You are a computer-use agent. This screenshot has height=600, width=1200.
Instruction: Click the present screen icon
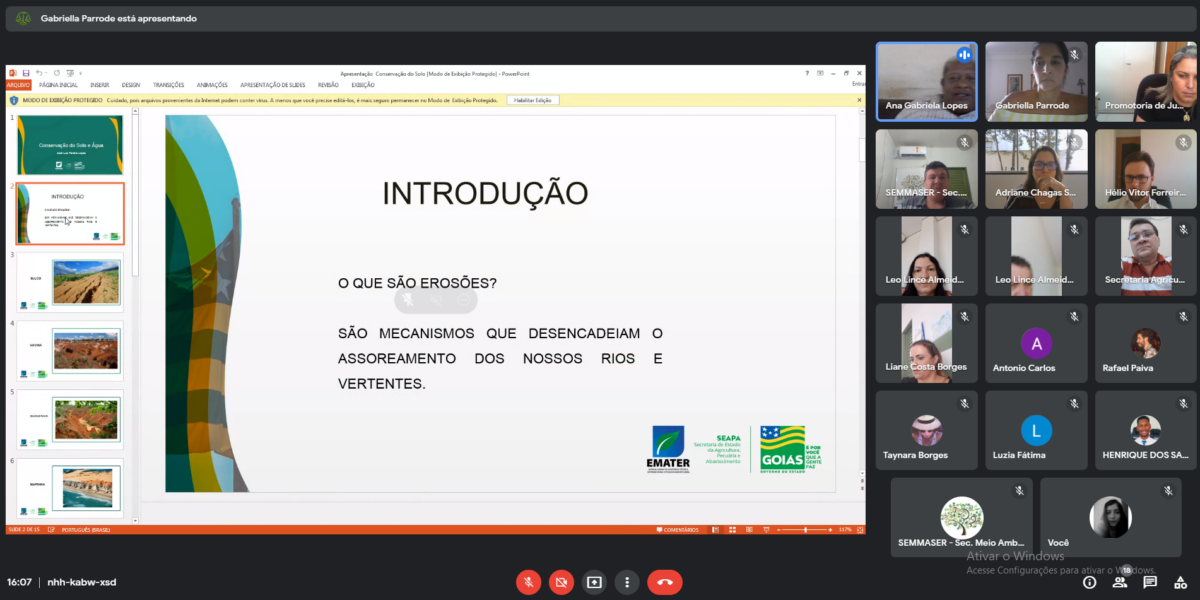[x=594, y=582]
